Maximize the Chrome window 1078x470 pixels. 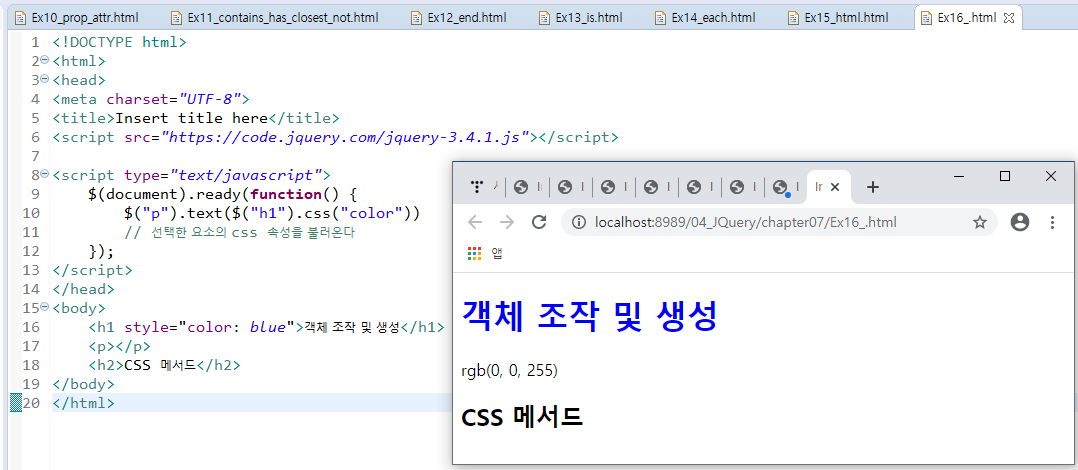pyautogui.click(x=1004, y=177)
